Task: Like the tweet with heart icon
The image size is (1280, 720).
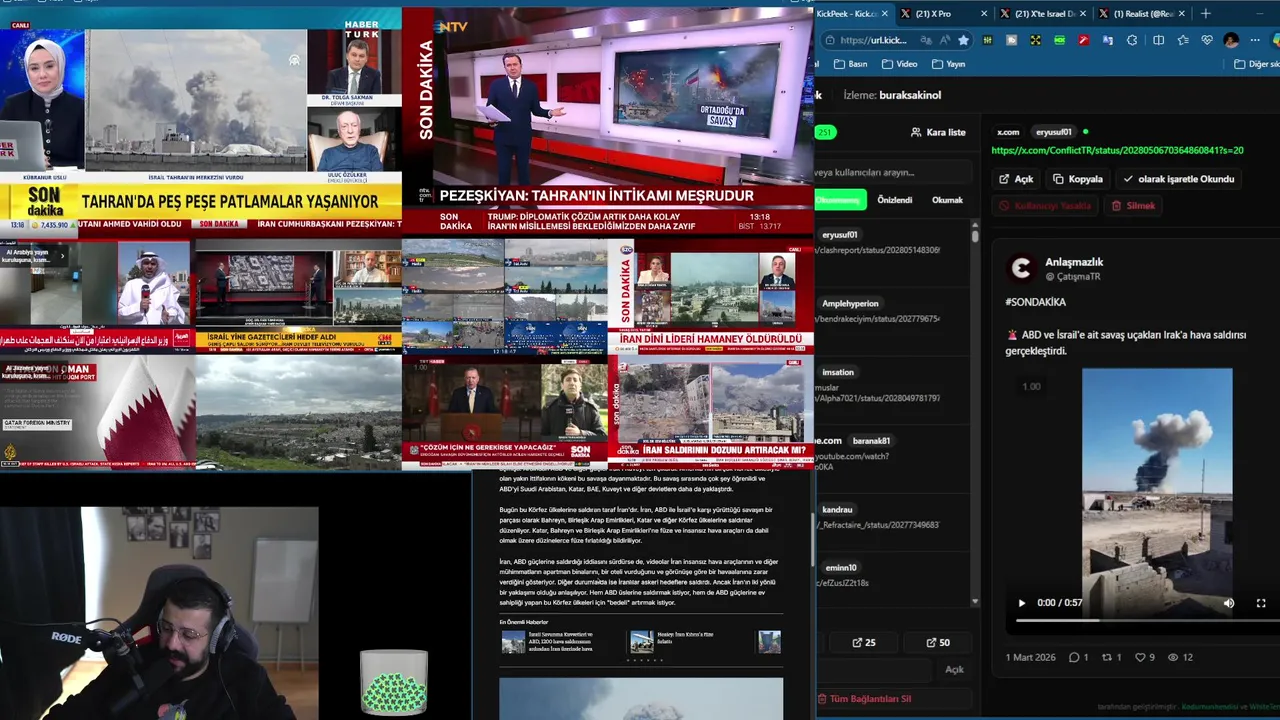Action: 1139,657
